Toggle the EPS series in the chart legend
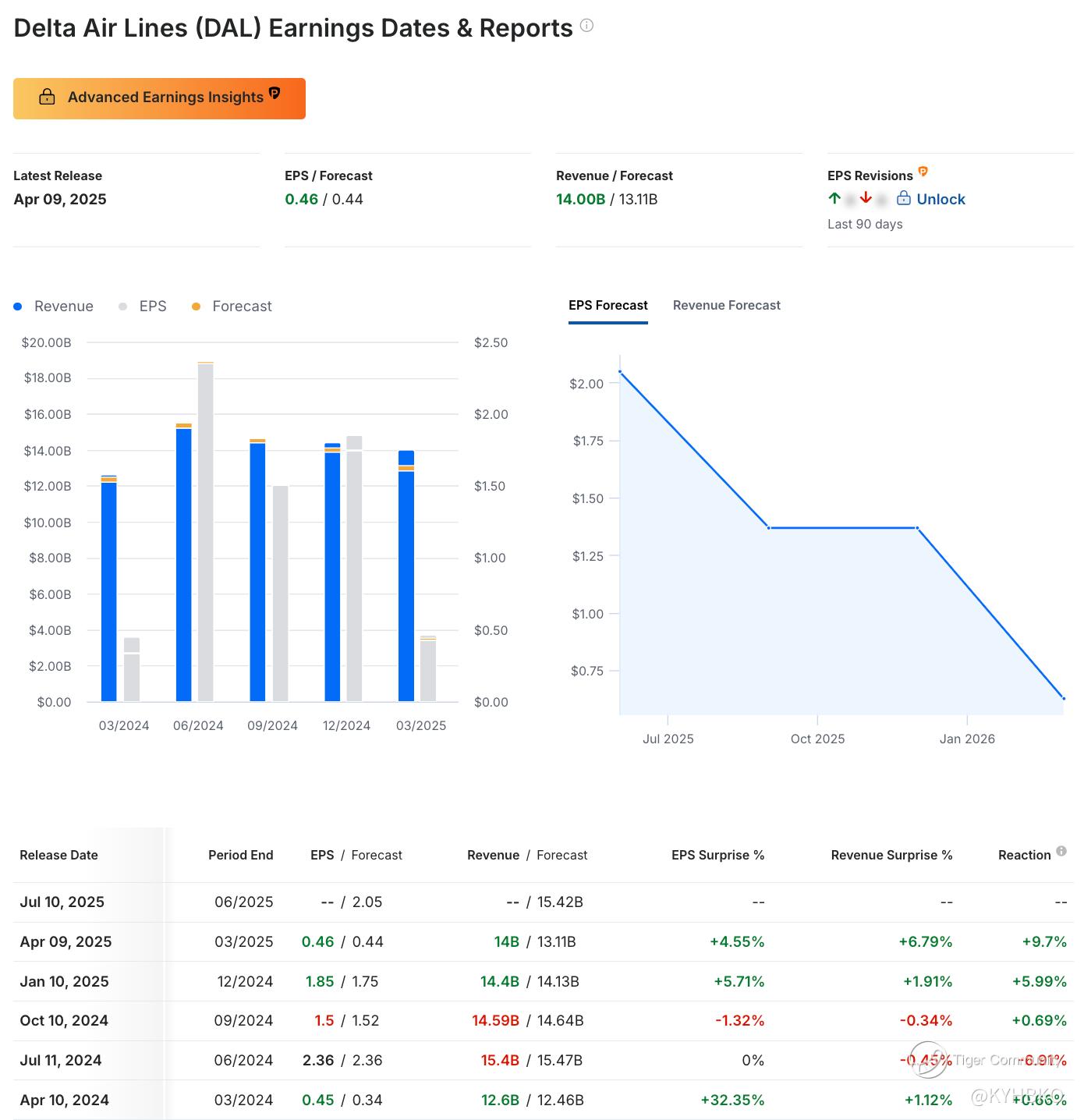Image resolution: width=1084 pixels, height=1120 pixels. [x=143, y=307]
